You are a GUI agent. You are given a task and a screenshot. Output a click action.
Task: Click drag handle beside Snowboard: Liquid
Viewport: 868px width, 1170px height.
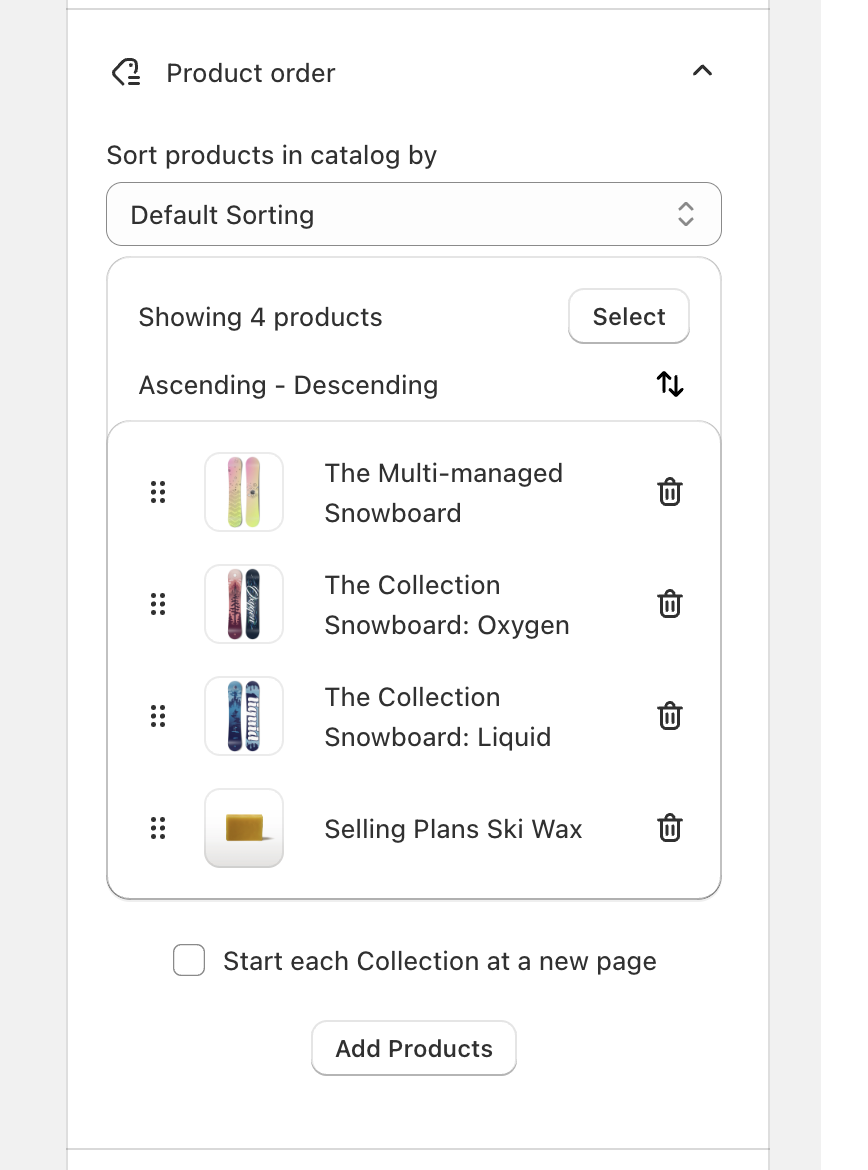point(158,716)
